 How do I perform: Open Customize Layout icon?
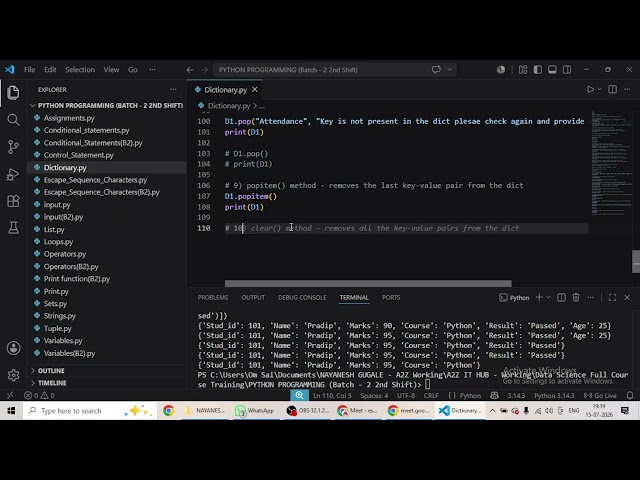(x=523, y=70)
